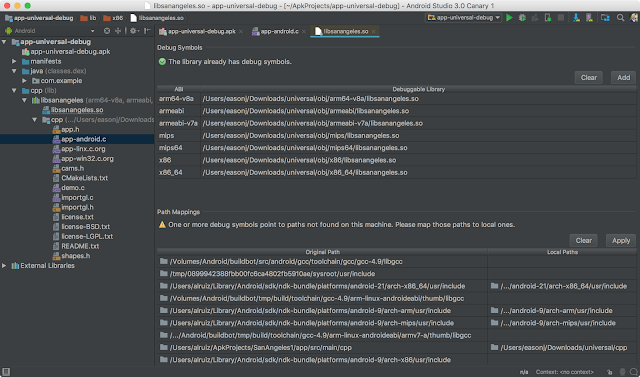This screenshot has height=377, width=640.
Task: Collapse the libsanangeles library node
Action: 24,100
